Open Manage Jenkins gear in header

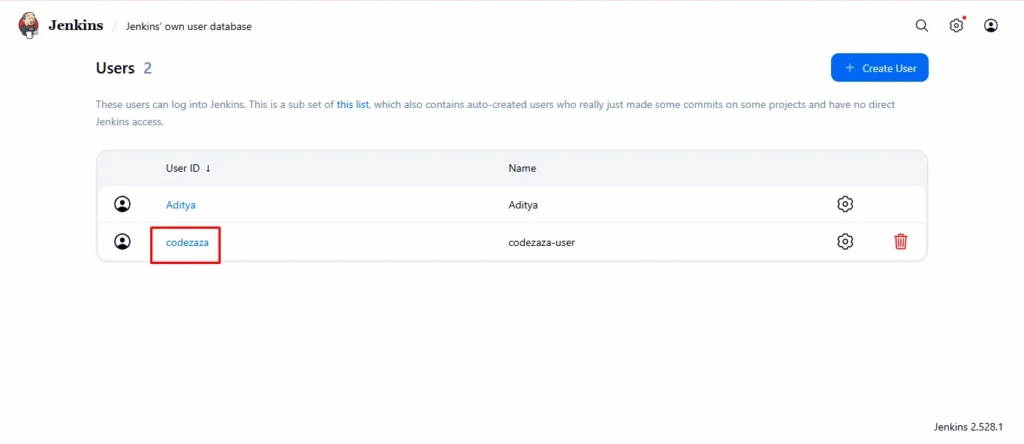click(956, 26)
